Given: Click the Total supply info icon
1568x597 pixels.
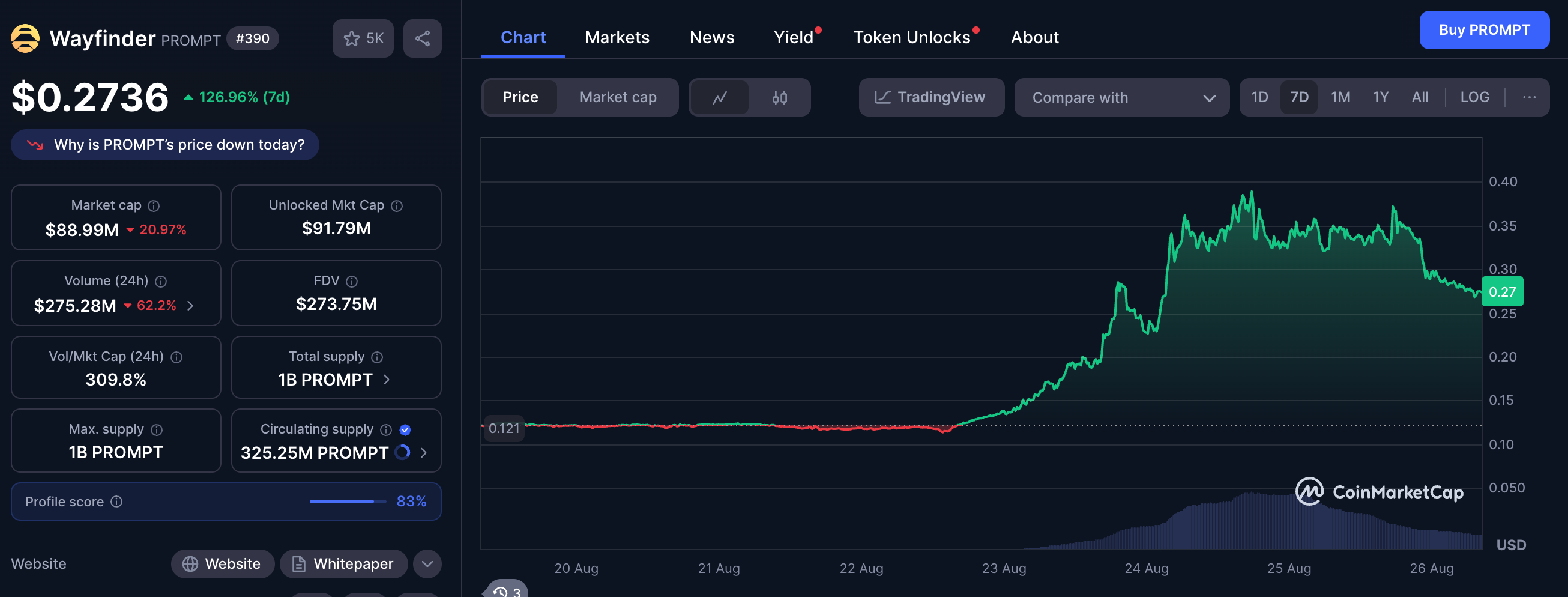Looking at the screenshot, I should click(x=378, y=357).
